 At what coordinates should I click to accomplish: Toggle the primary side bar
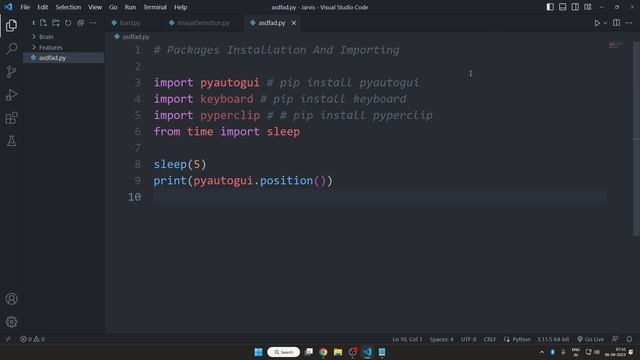click(x=550, y=7)
